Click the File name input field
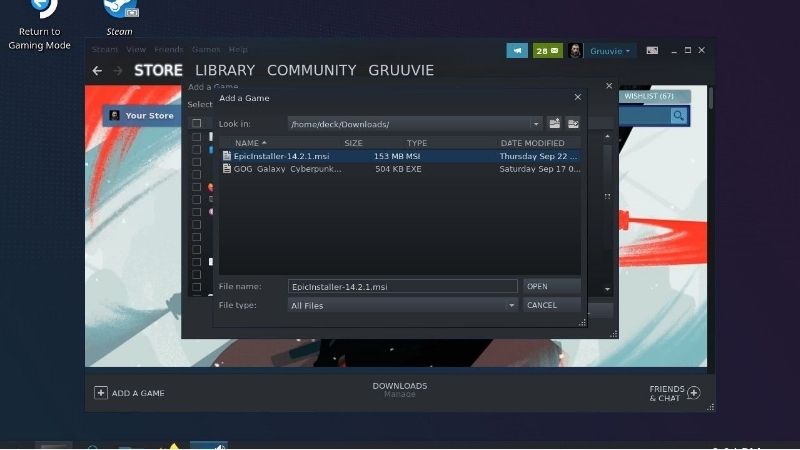The height and width of the screenshot is (450, 800). coord(403,286)
